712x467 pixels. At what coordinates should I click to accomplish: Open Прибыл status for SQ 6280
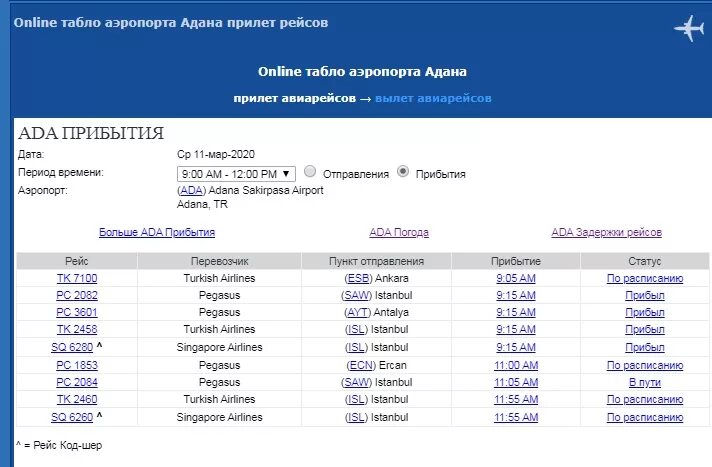click(x=645, y=347)
